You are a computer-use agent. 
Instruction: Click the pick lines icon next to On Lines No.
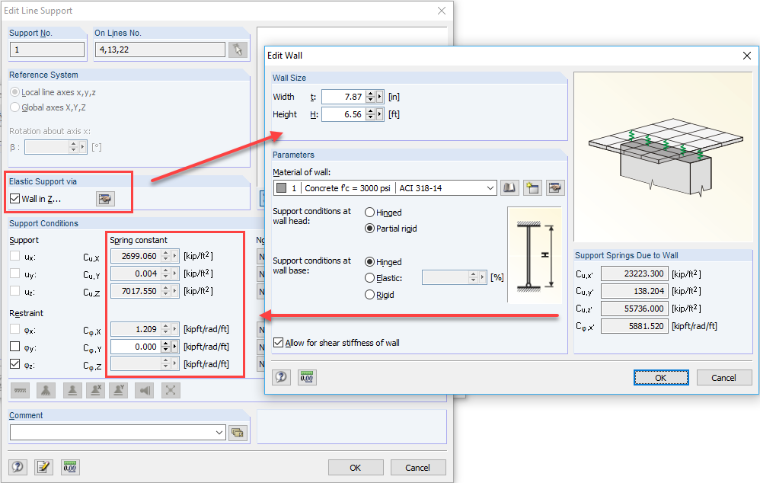click(x=238, y=49)
